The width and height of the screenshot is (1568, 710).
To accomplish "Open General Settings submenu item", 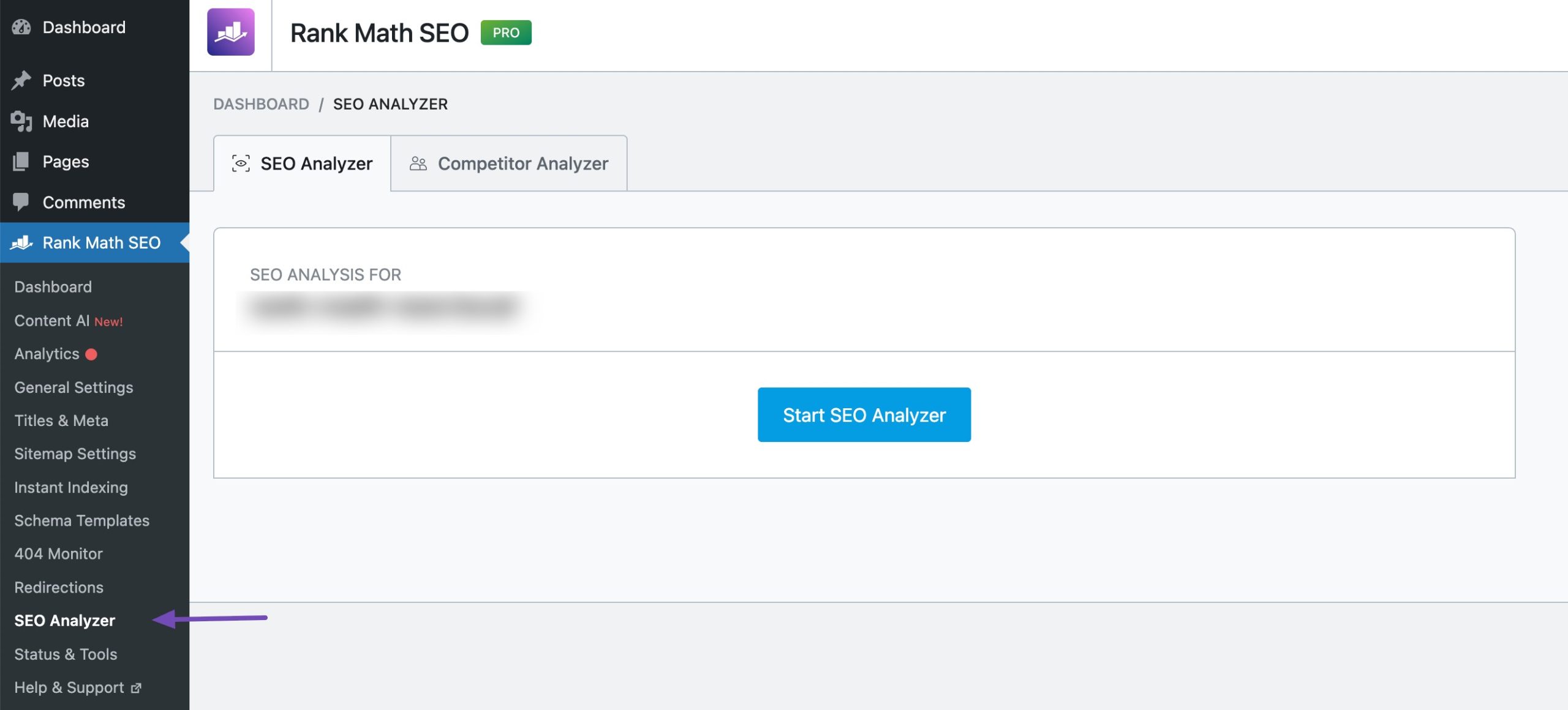I will coord(73,387).
